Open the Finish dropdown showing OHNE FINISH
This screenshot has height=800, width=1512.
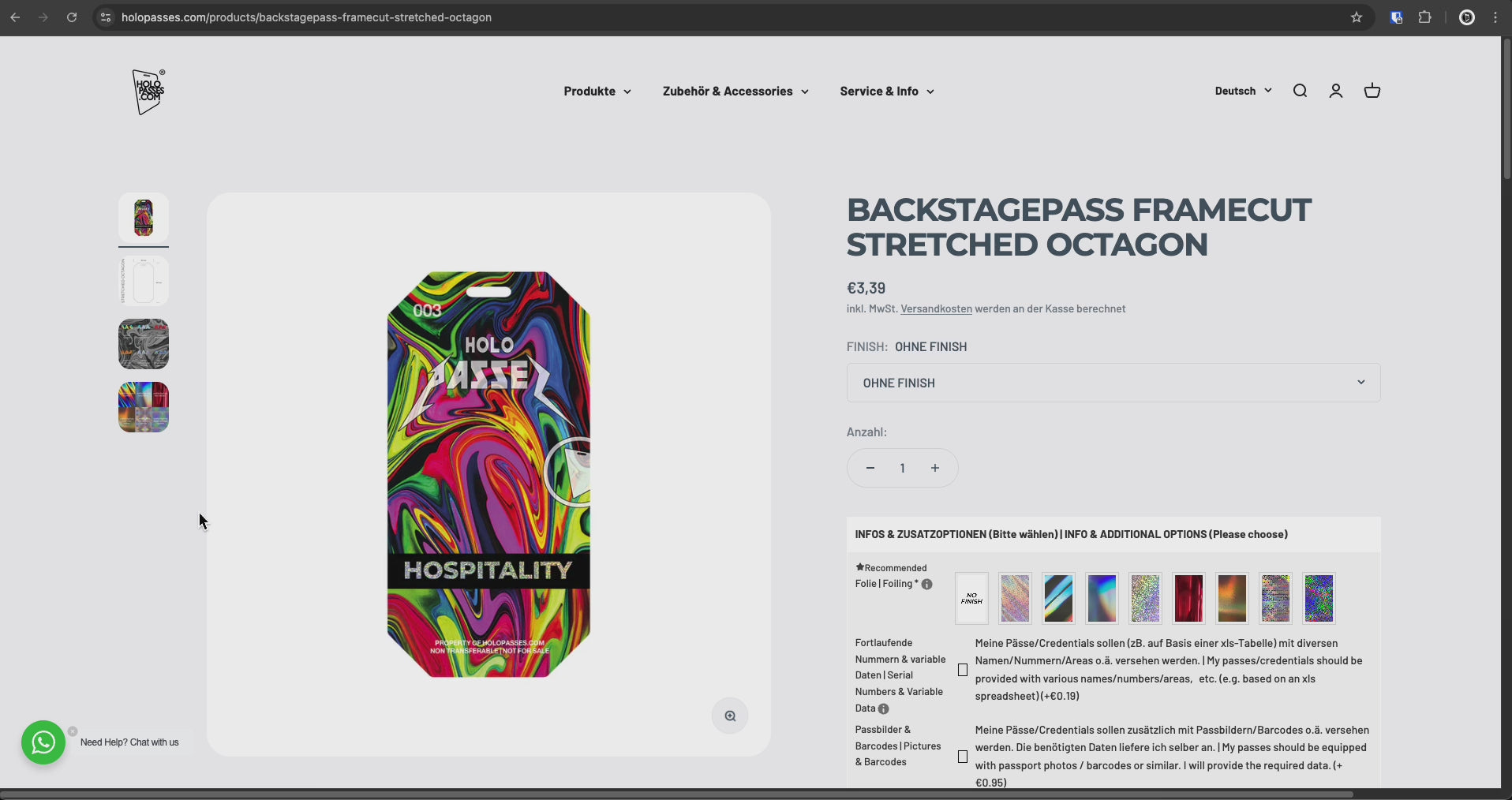click(1113, 383)
